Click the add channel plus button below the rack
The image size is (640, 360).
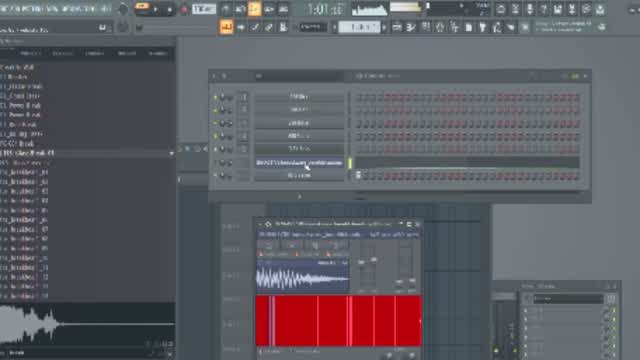click(300, 197)
